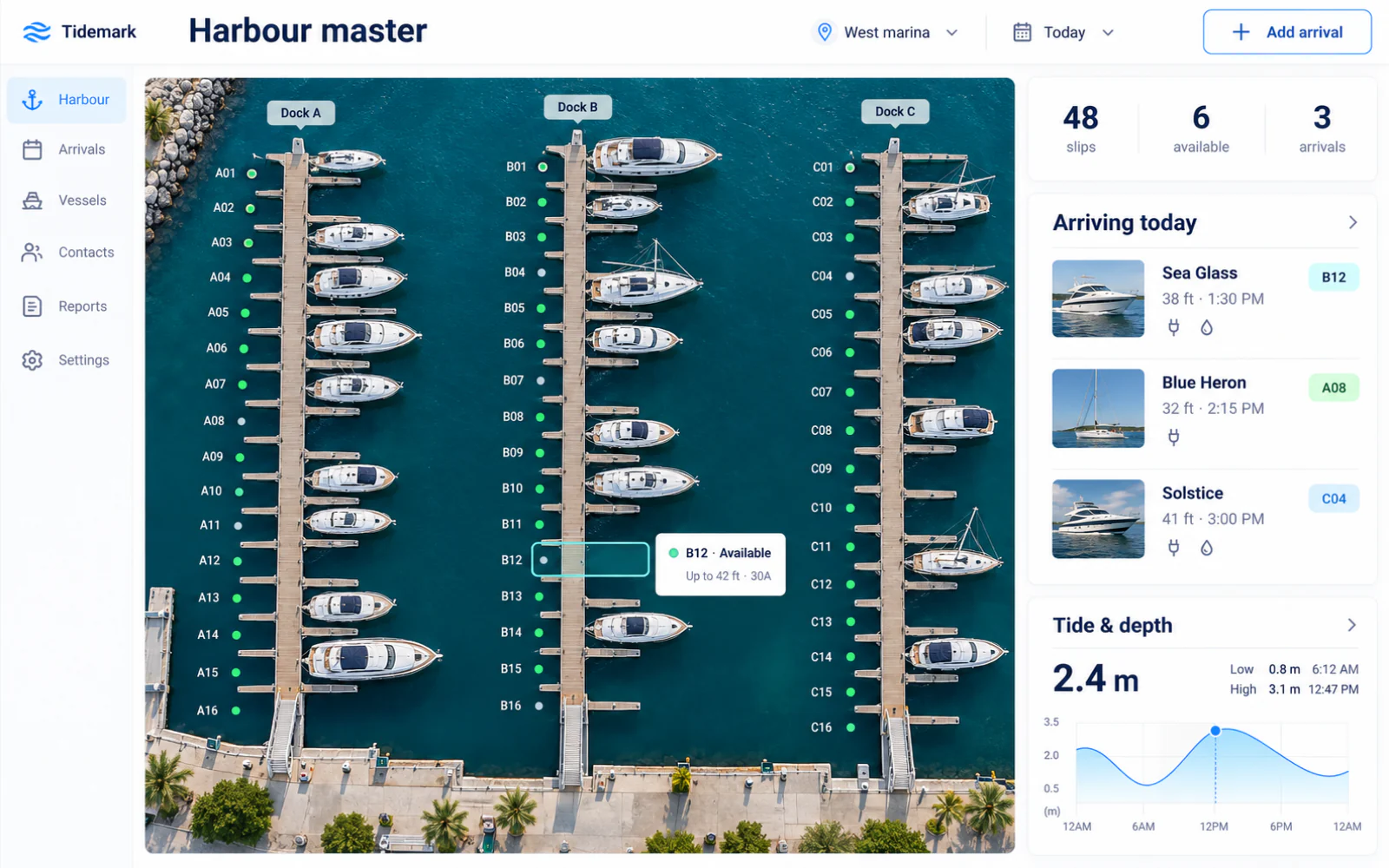
Task: Expand the Arriving today panel chevron
Action: (x=1353, y=222)
